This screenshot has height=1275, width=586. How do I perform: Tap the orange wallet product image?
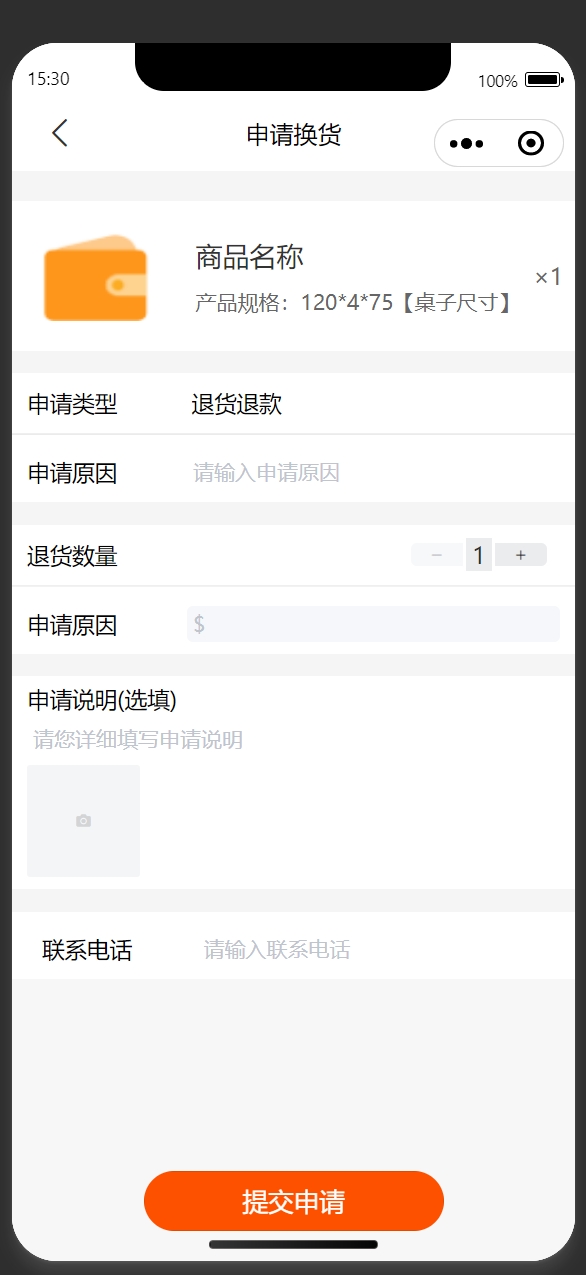(96, 278)
